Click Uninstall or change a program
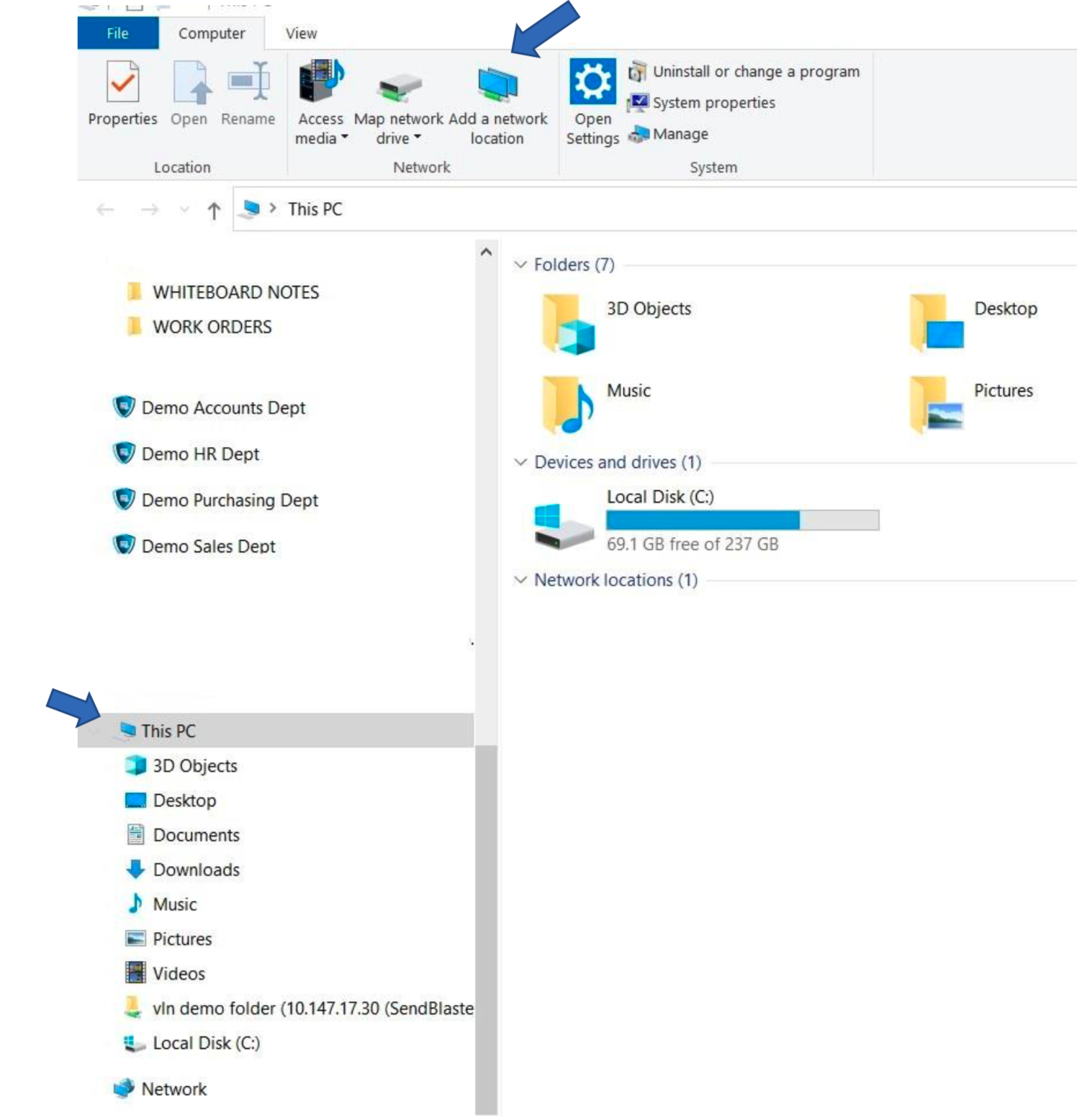The height and width of the screenshot is (1120, 1077). click(x=755, y=71)
